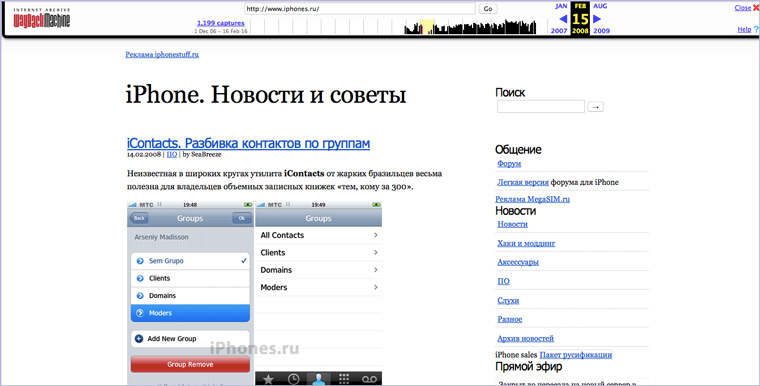
Task: Open the Реклама MegaSIM.ru link
Action: [x=532, y=199]
